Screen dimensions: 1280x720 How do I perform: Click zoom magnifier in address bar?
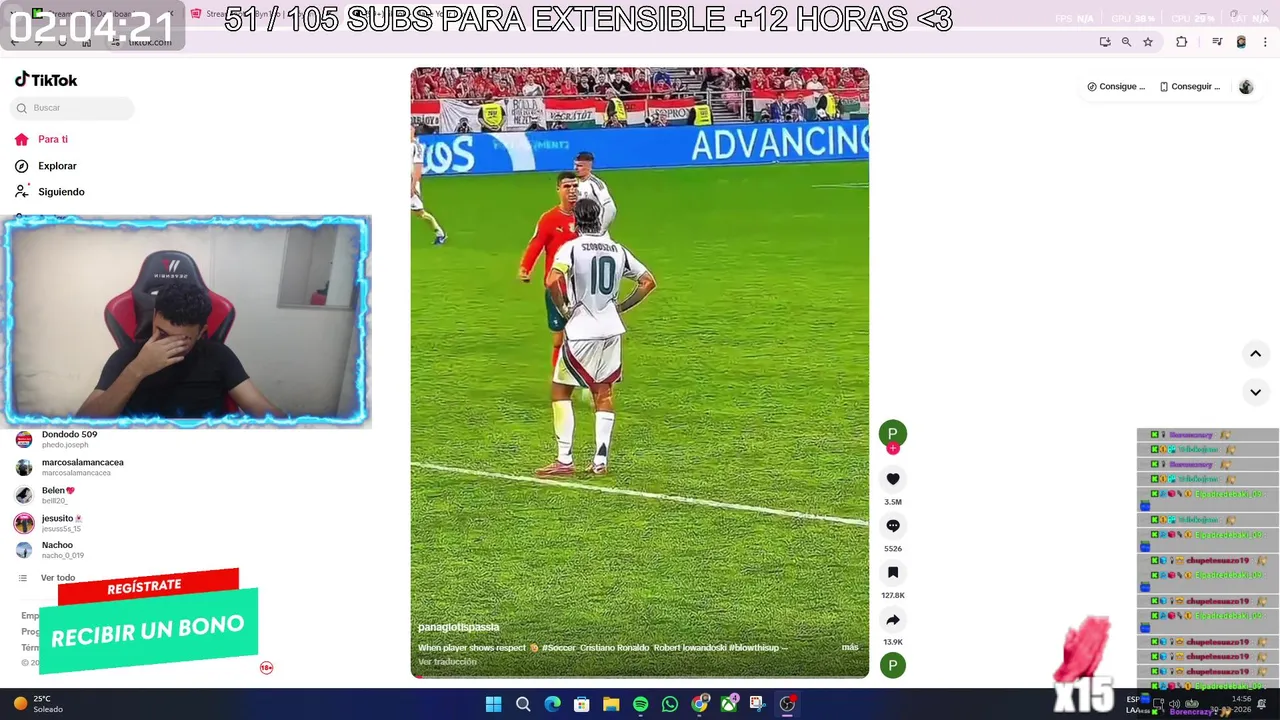[1126, 42]
